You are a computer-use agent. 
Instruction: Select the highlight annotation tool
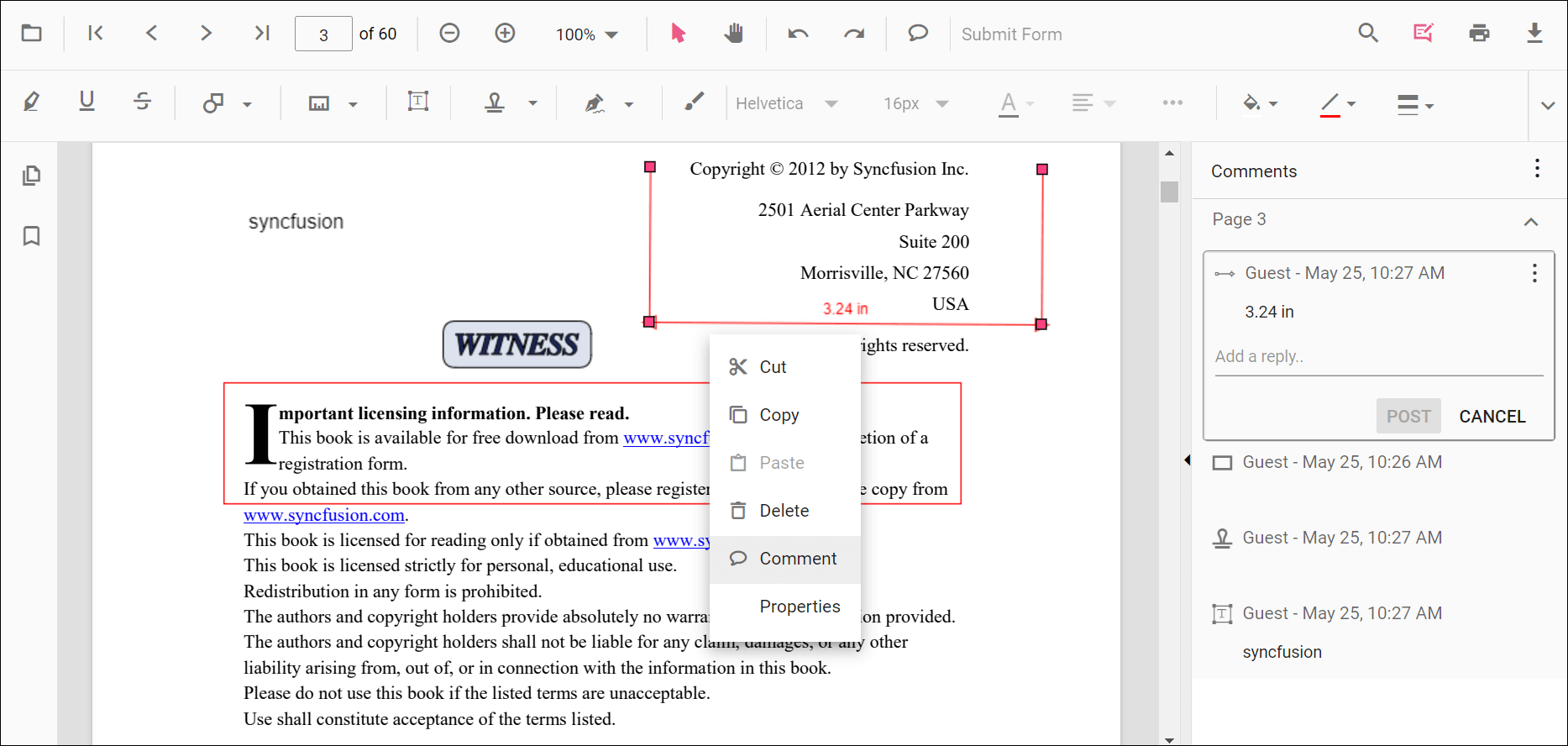pyautogui.click(x=32, y=102)
